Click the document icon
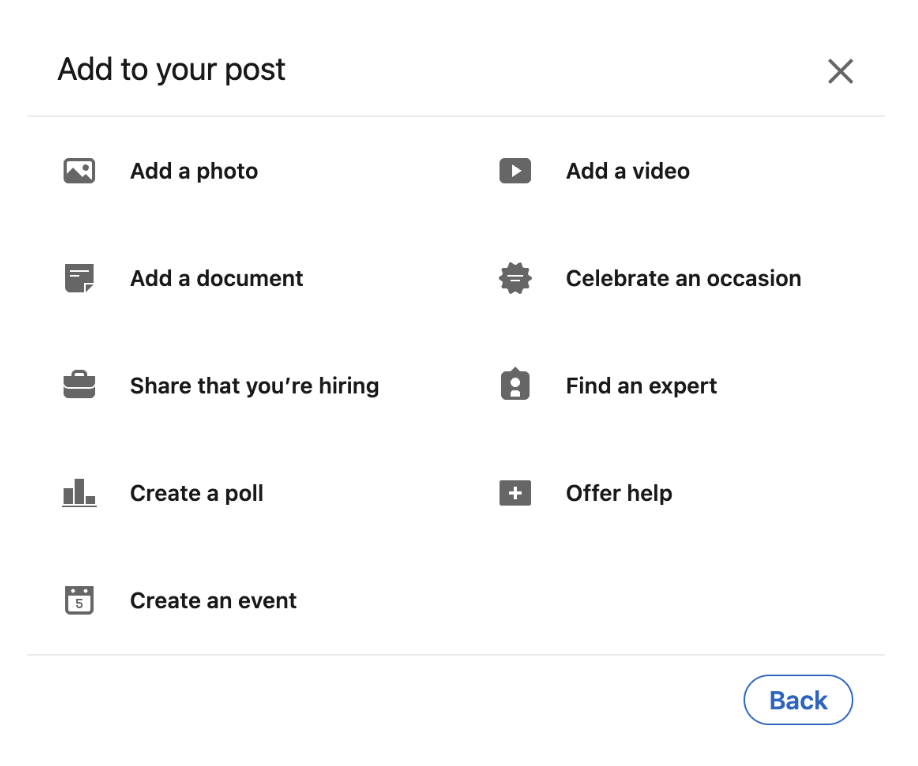The image size is (918, 766). pos(79,278)
